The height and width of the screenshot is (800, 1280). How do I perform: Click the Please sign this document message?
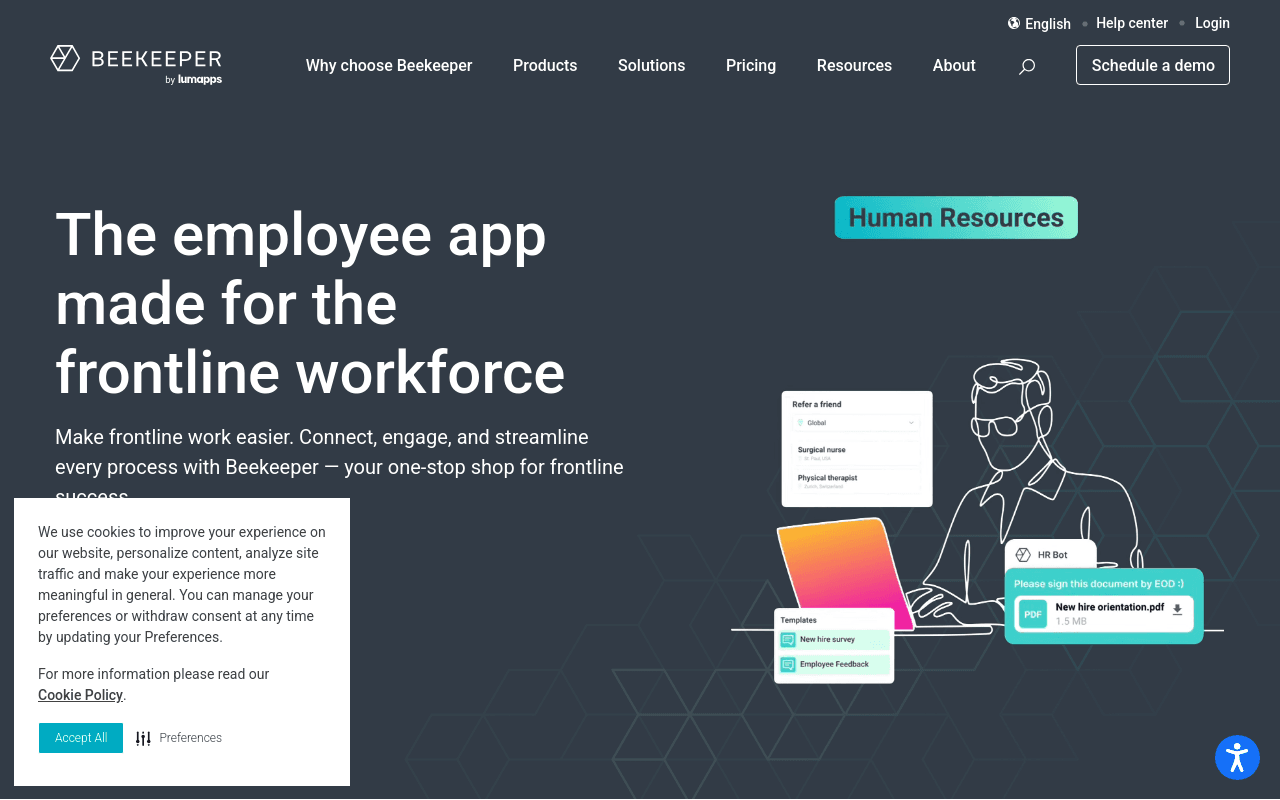(1099, 584)
